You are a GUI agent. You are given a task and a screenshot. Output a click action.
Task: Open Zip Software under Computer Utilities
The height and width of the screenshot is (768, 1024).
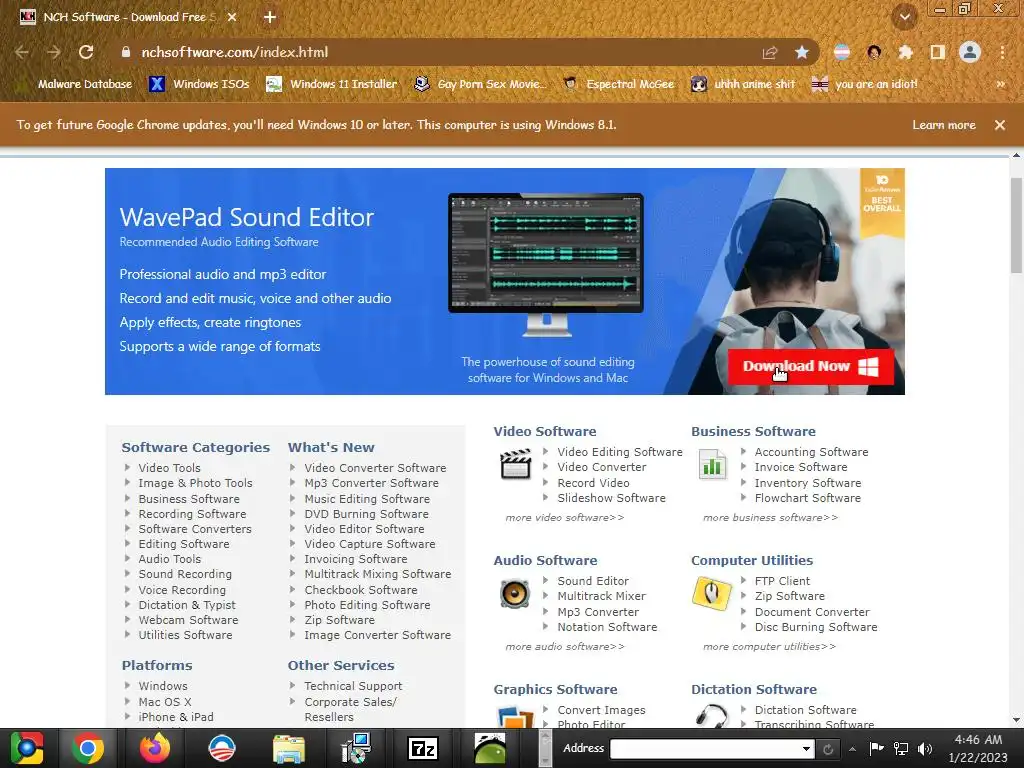(x=790, y=596)
